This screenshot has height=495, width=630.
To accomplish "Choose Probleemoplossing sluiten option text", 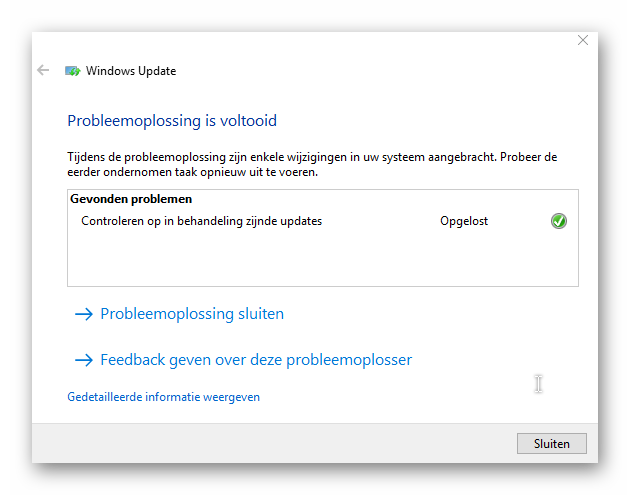I will tap(192, 314).
